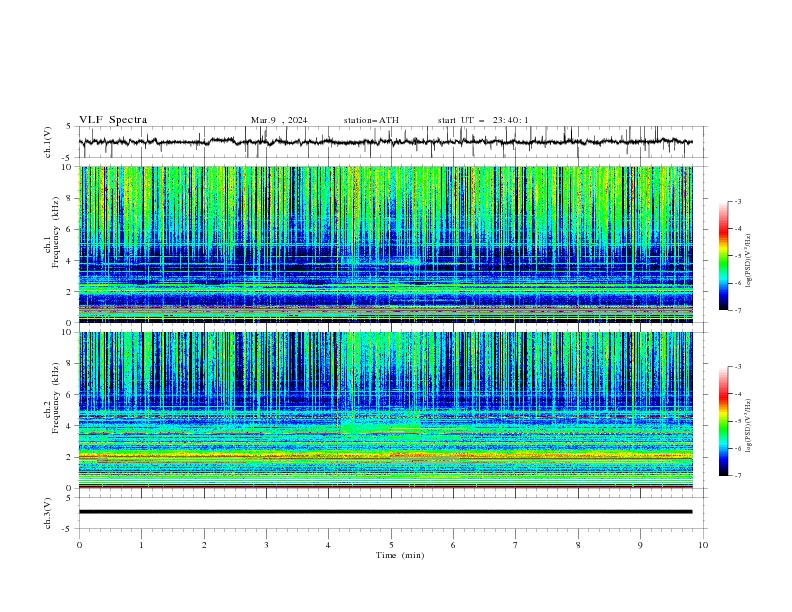
Task: Click the "4" tick on time axis
Action: tap(329, 545)
